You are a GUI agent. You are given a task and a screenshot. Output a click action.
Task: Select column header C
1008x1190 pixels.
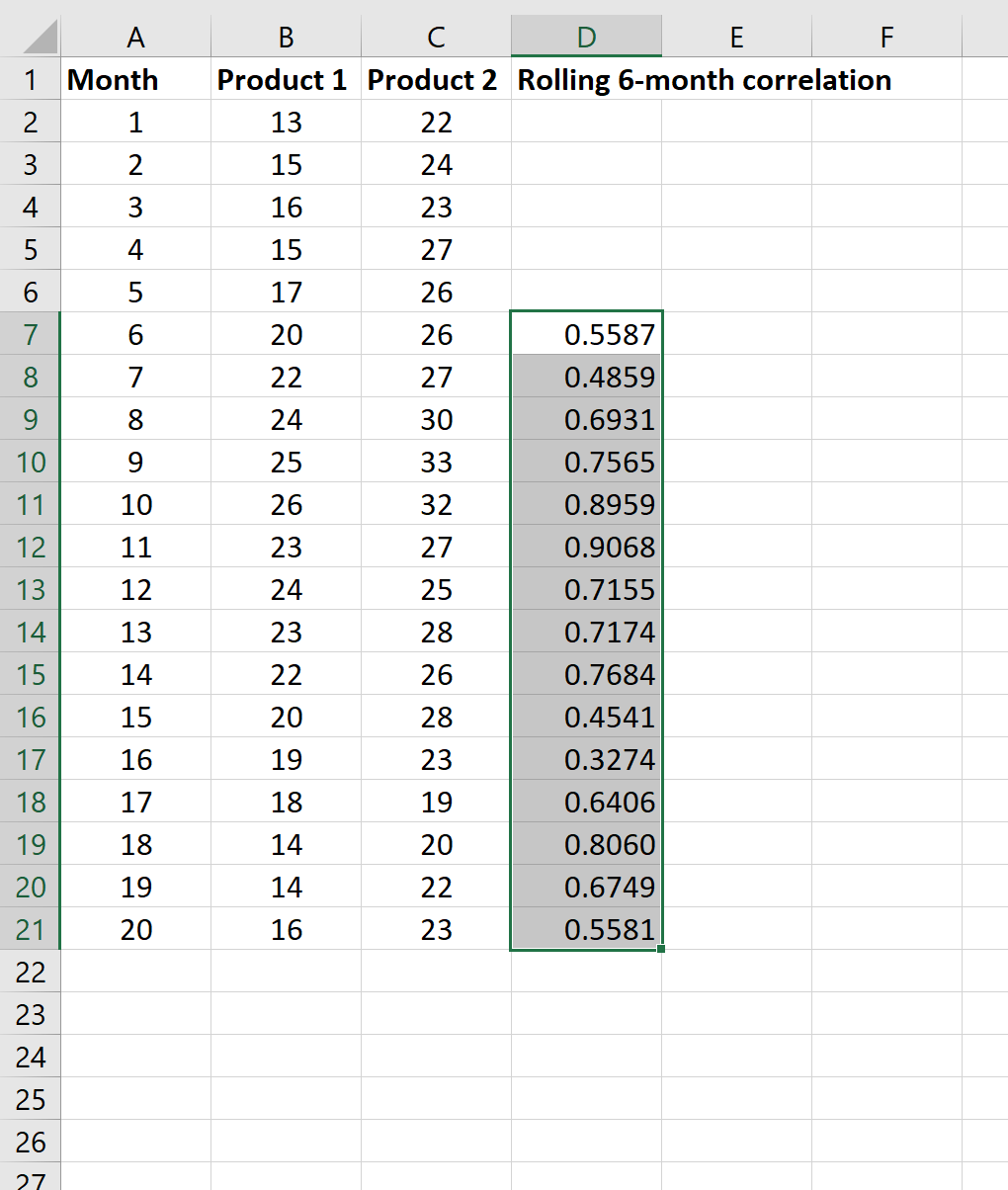click(x=435, y=37)
